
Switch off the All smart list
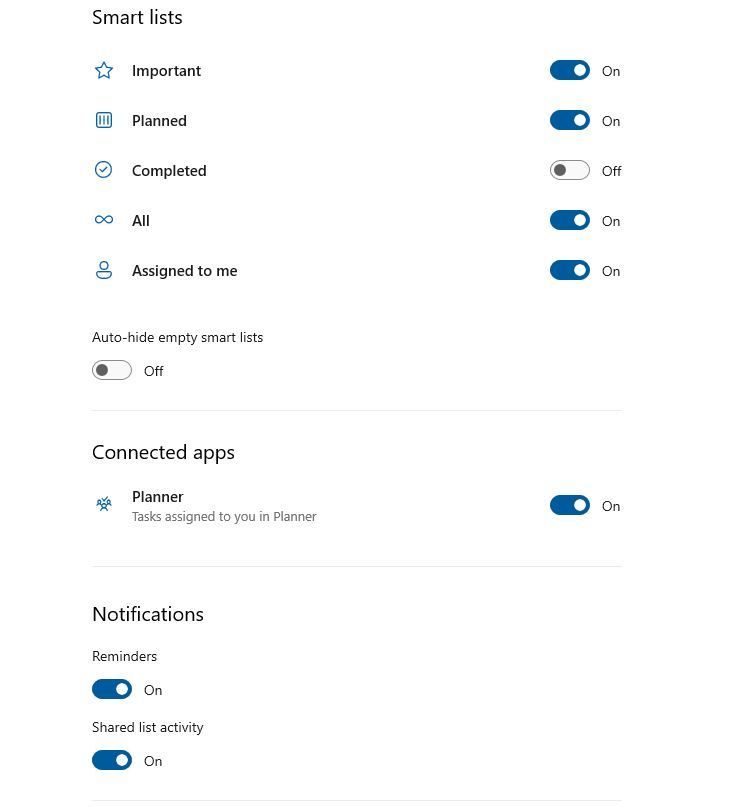pos(570,221)
